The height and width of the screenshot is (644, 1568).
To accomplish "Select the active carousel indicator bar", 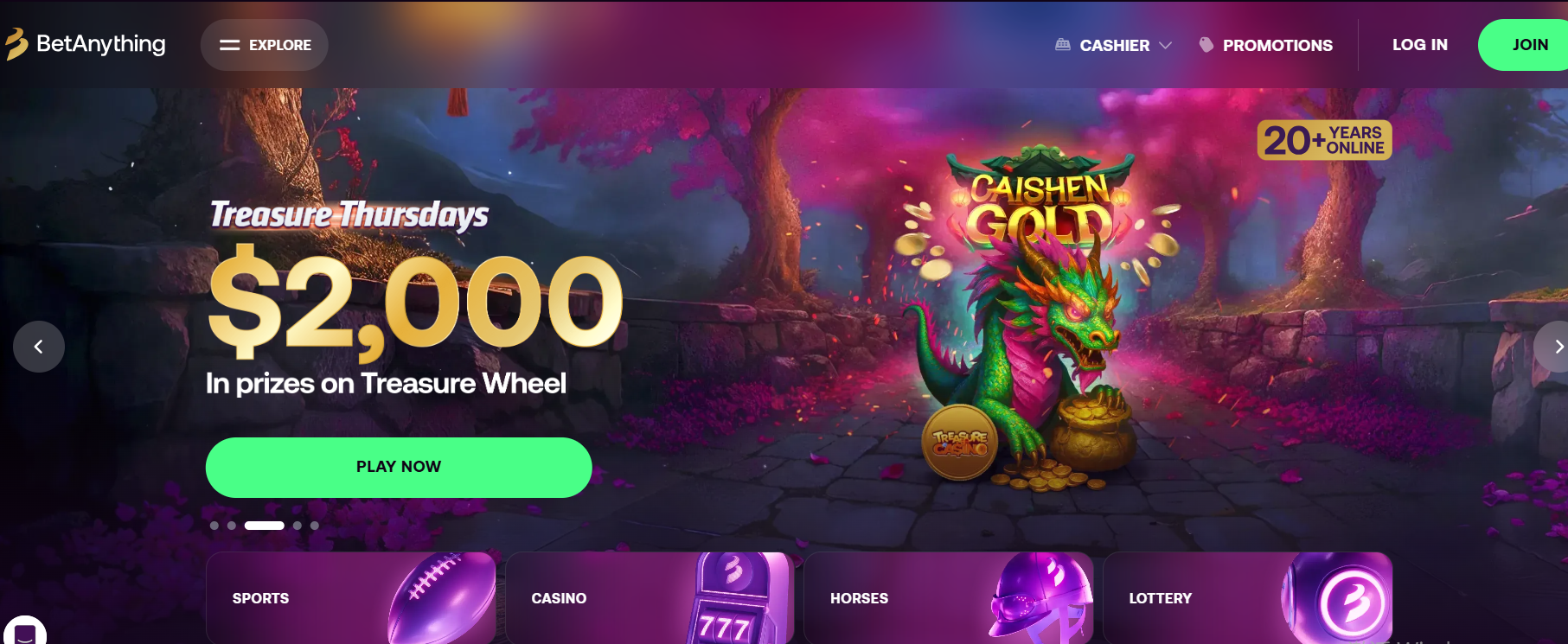I will tap(265, 526).
